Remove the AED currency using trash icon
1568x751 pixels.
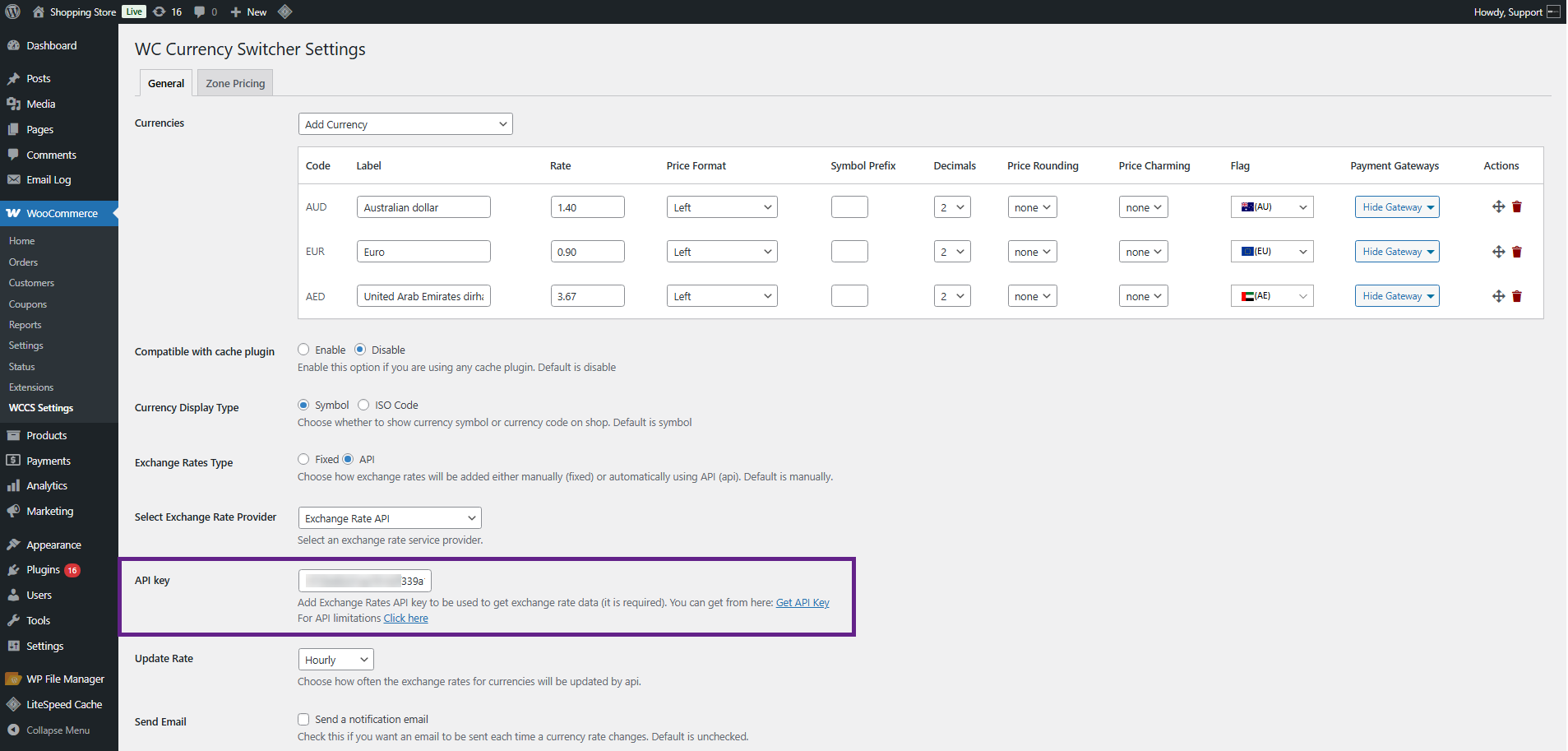pos(1517,296)
